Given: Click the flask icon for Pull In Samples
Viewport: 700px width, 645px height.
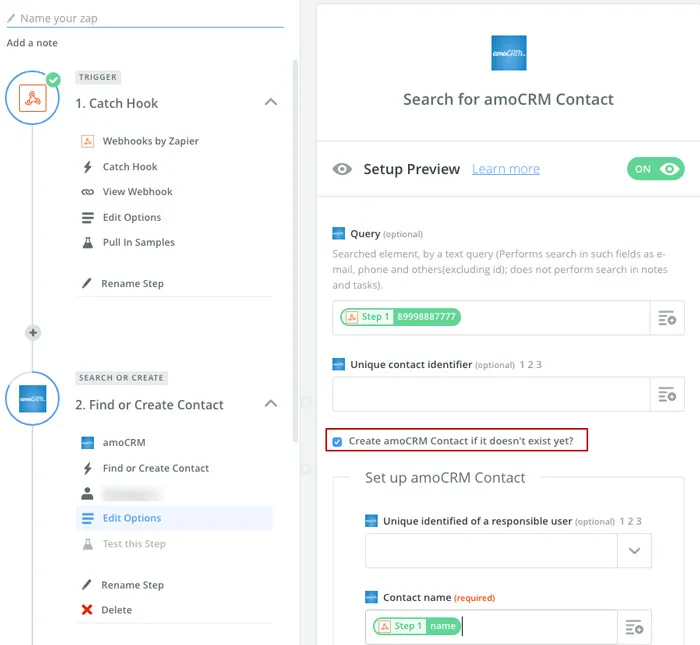Looking at the screenshot, I should tap(88, 242).
